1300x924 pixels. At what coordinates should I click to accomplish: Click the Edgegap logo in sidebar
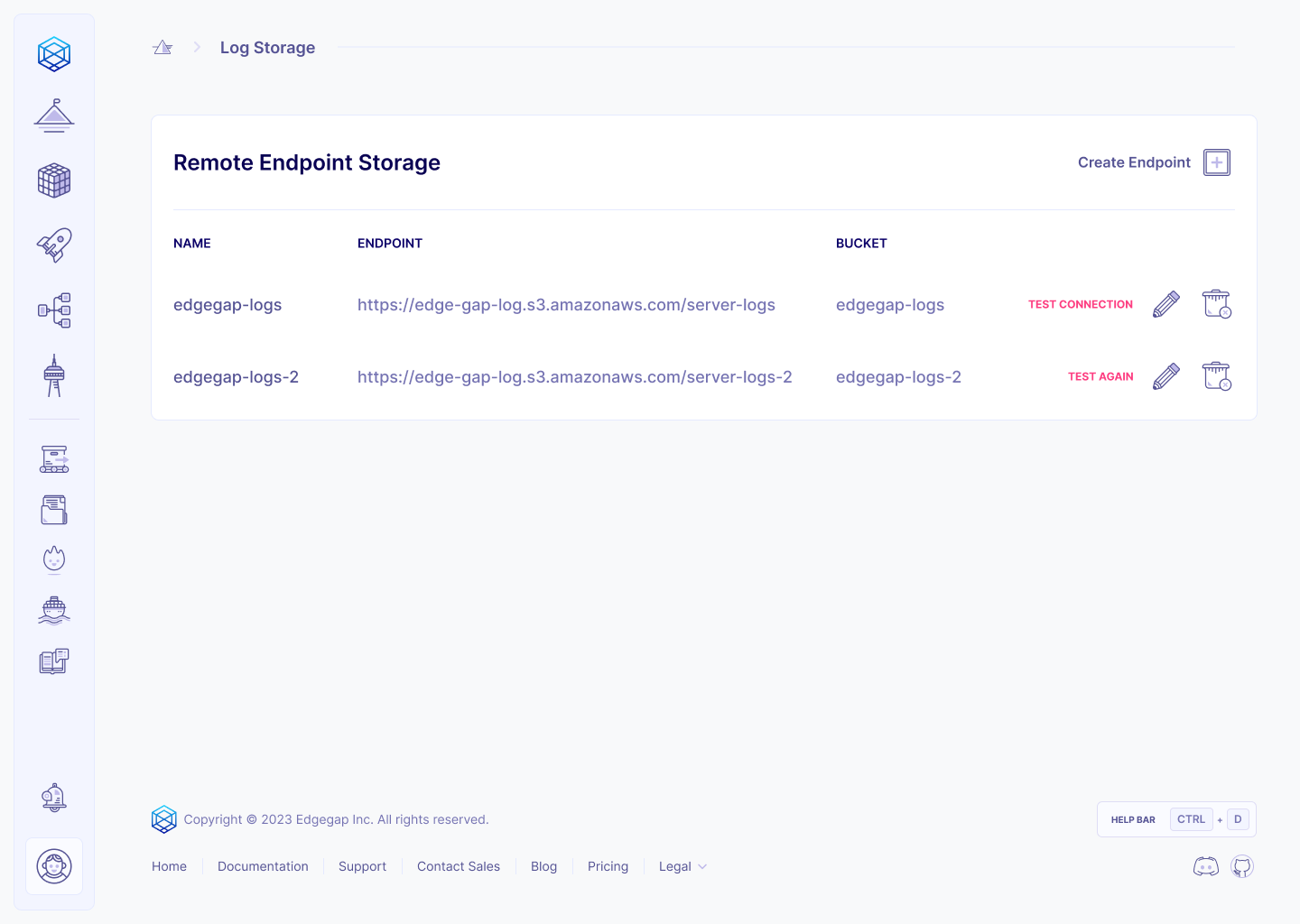54,54
